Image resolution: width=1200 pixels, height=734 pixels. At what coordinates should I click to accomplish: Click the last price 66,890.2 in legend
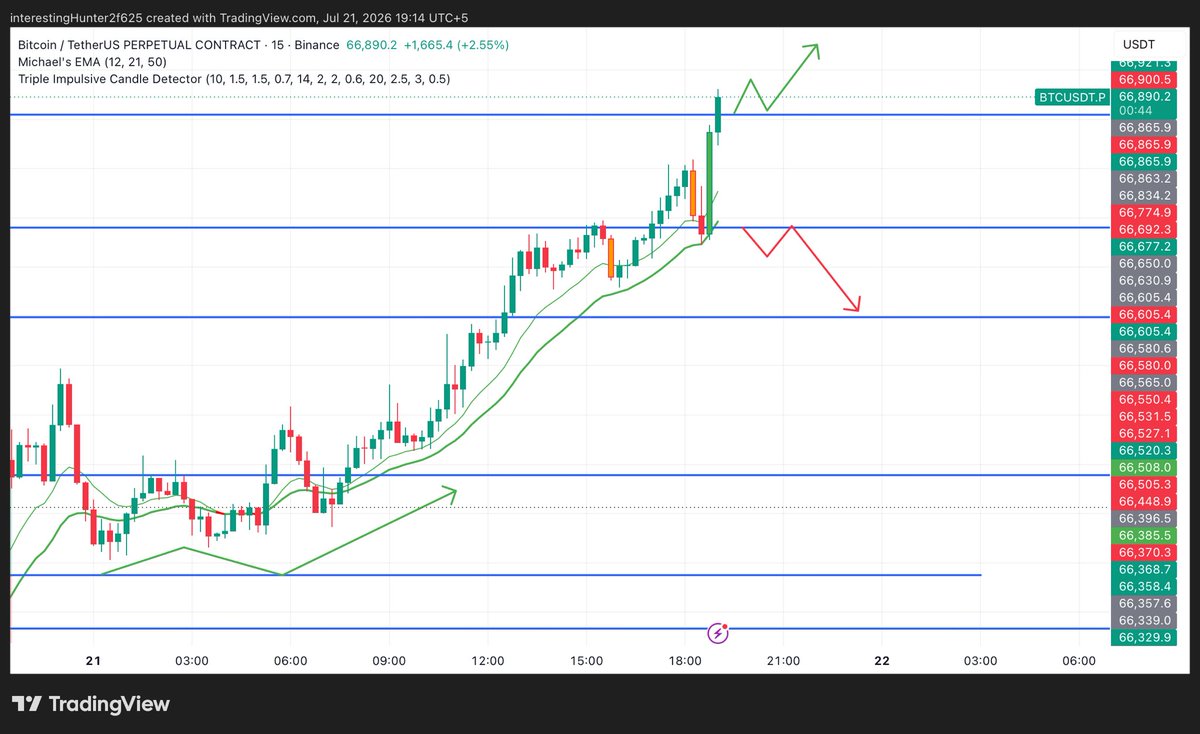coord(372,45)
